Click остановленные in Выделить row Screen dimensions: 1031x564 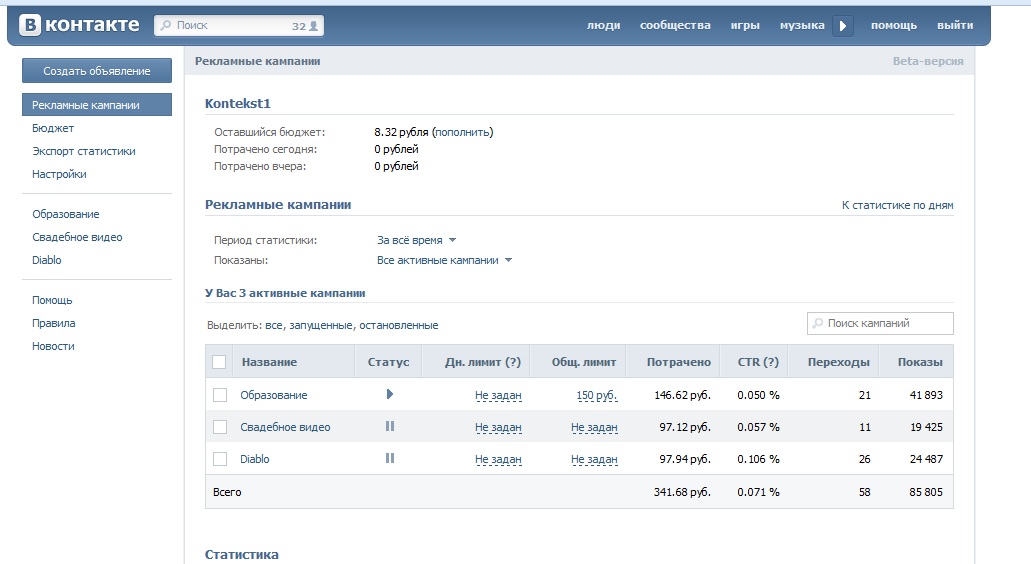tap(398, 325)
